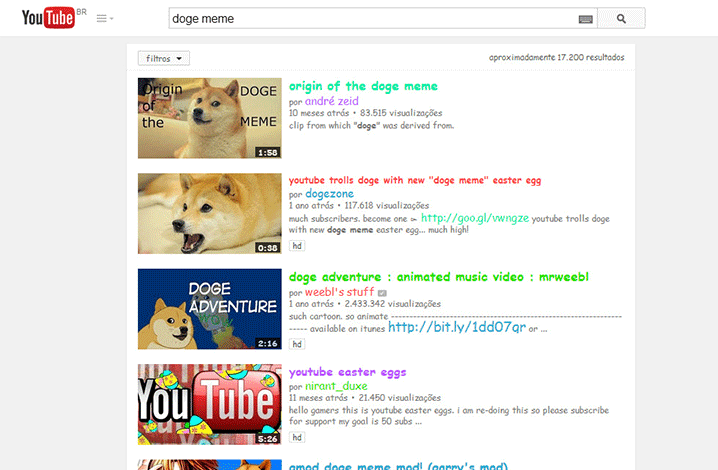
Task: Click 'hello gamers this is youtube easter eggs' description
Action: coord(449,416)
